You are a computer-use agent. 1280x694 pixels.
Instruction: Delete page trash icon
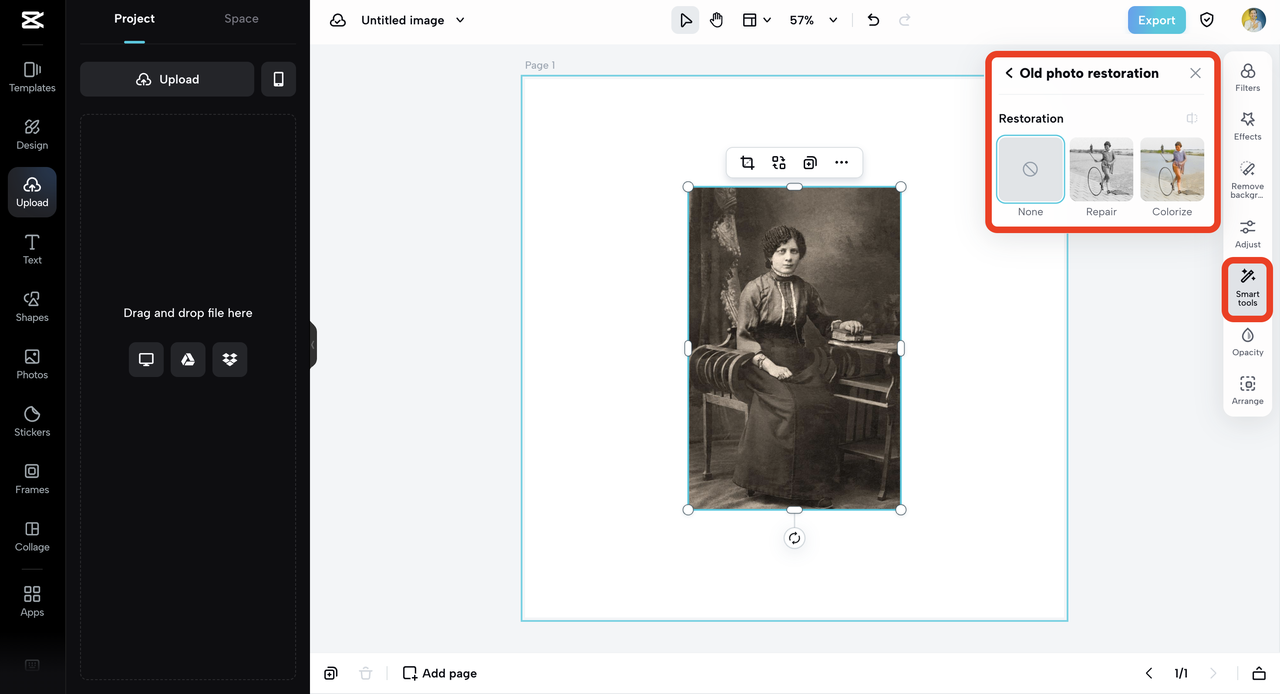click(366, 673)
